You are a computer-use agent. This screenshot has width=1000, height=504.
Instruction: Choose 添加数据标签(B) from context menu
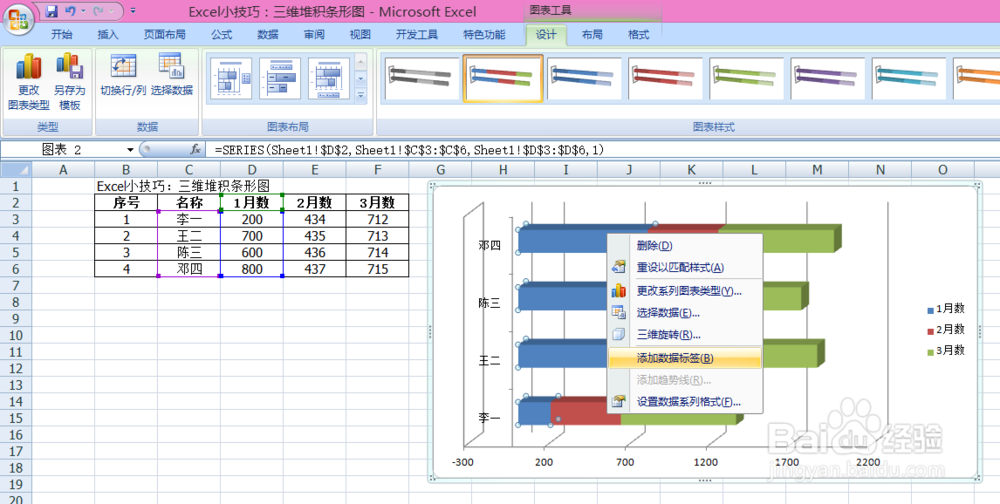[685, 358]
